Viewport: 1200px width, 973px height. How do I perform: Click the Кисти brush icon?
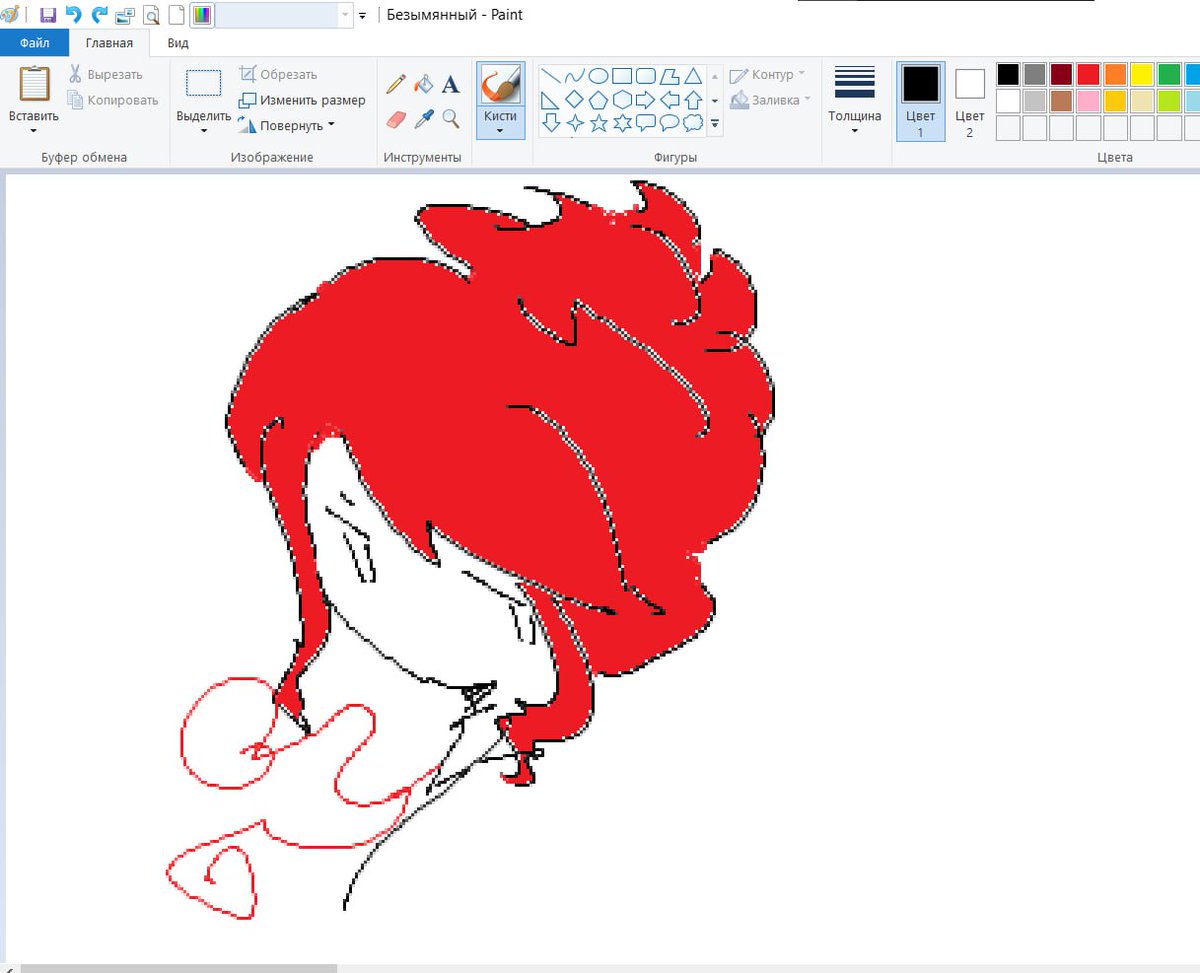[x=500, y=84]
